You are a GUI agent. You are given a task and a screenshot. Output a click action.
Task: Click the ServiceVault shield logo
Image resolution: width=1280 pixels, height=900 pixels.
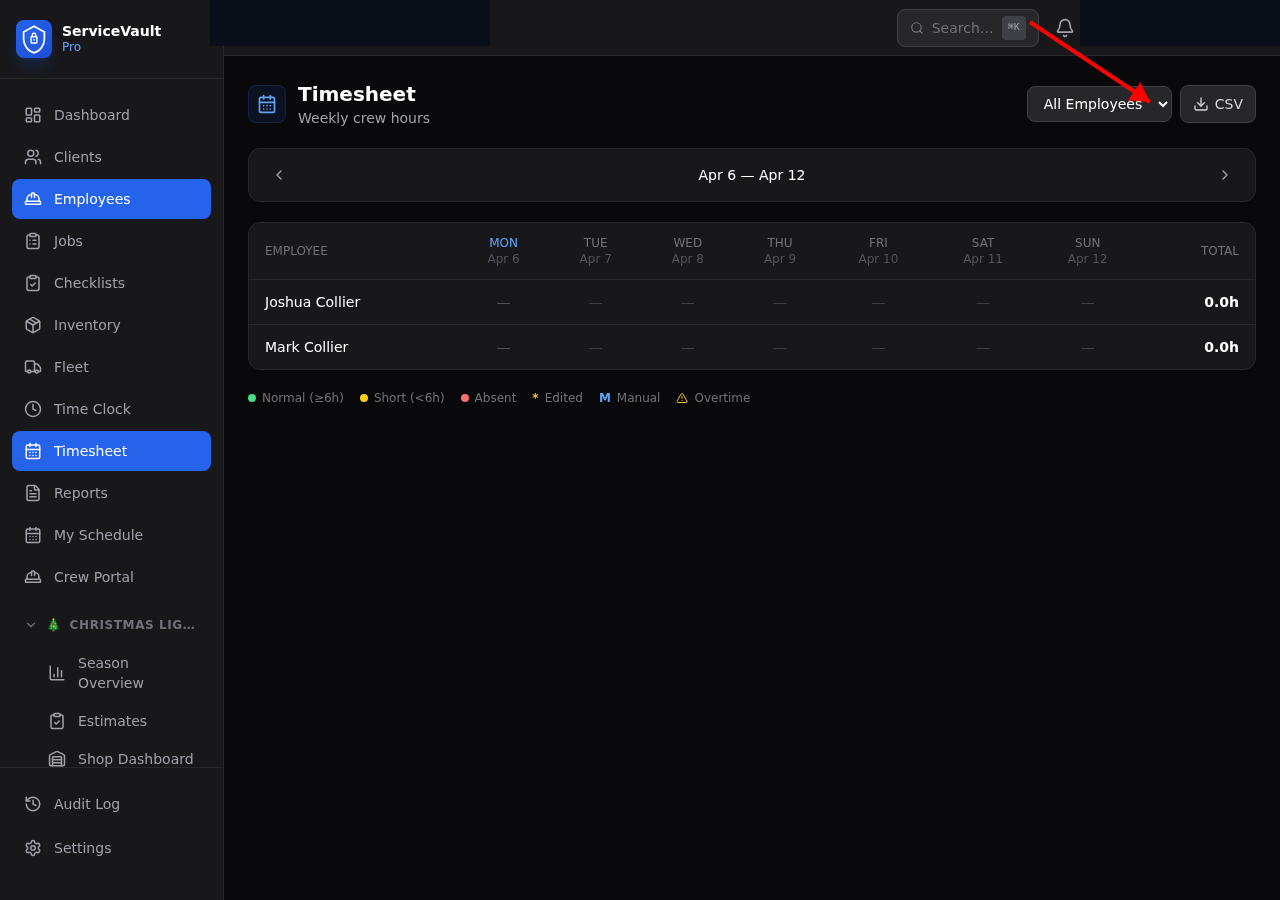click(34, 39)
